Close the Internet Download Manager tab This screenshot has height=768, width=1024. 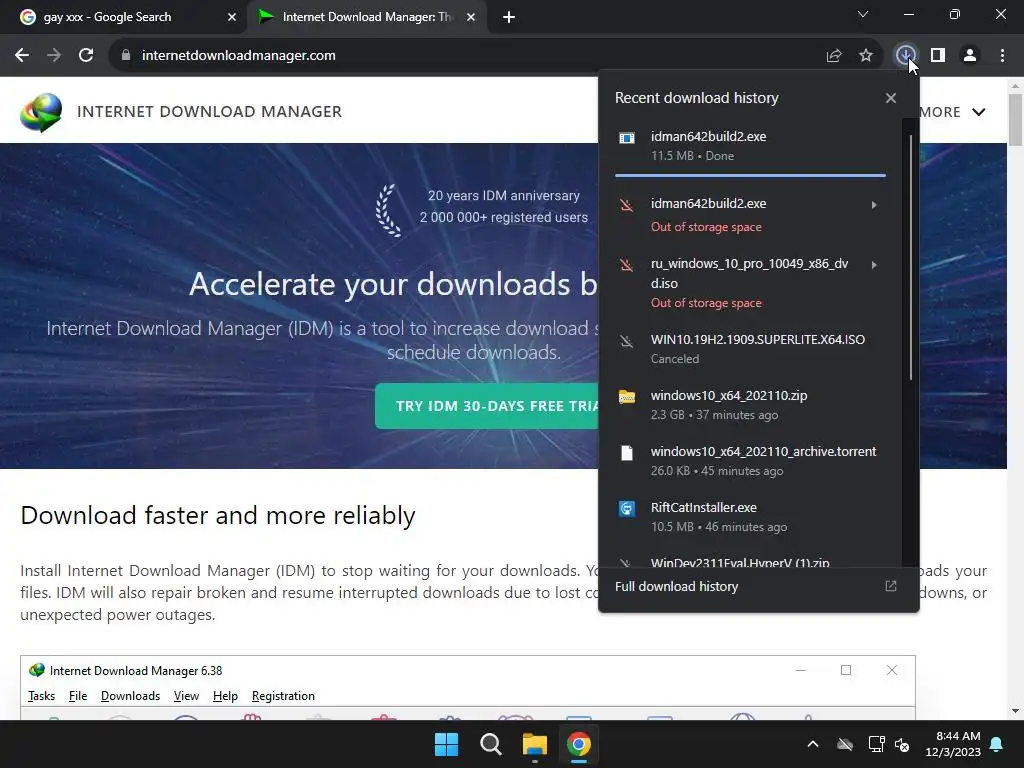(471, 17)
